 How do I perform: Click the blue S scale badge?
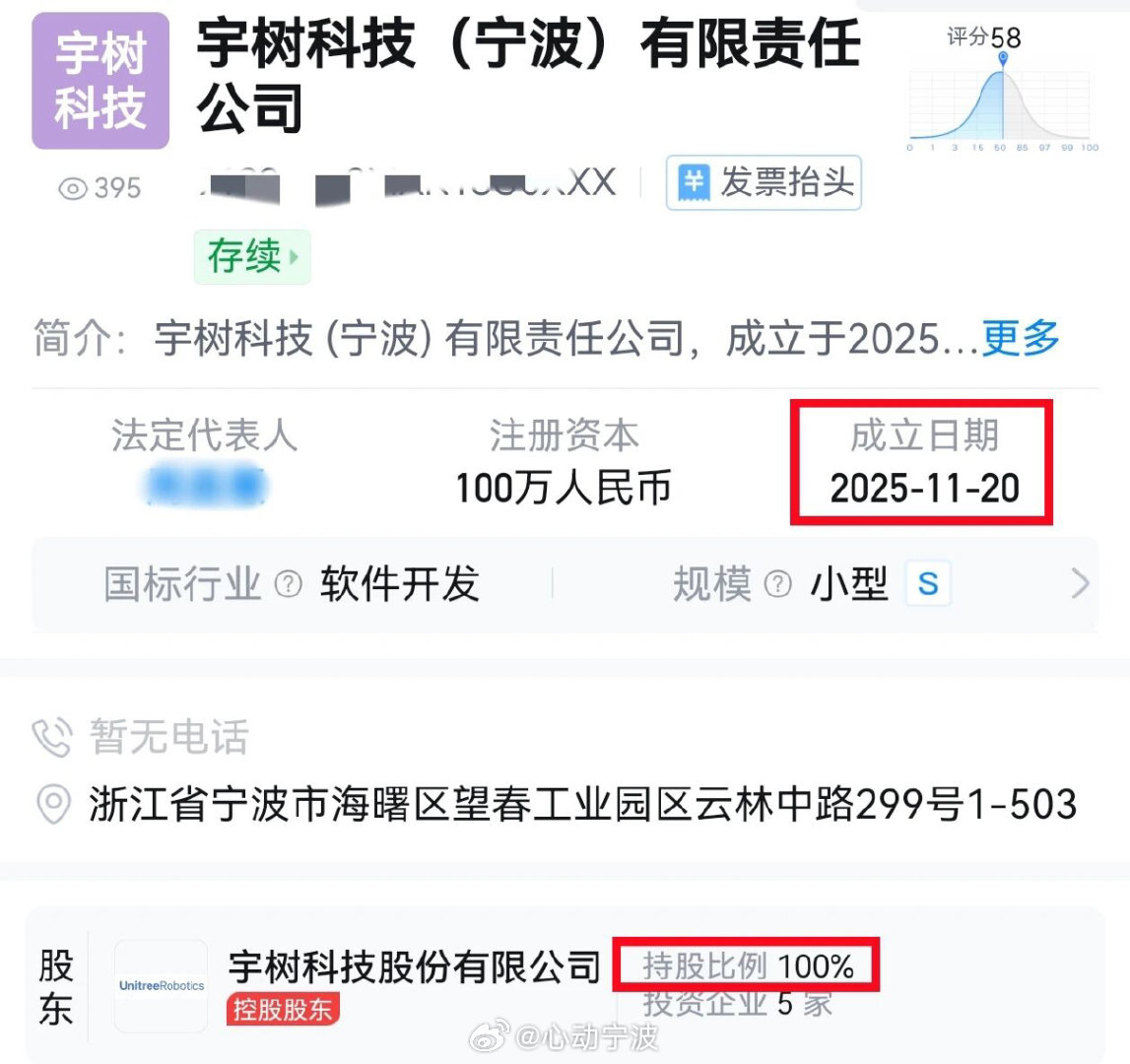[x=928, y=583]
